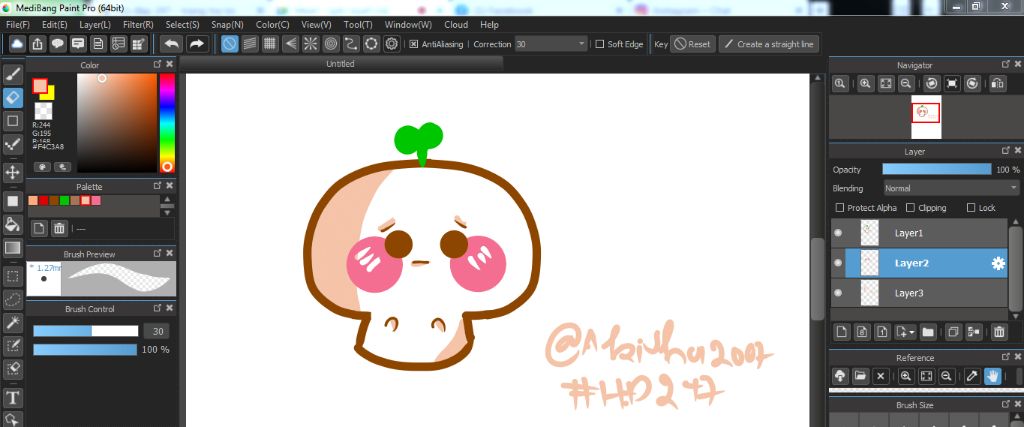Select the Lasso tool
The height and width of the screenshot is (427, 1024).
[x=13, y=300]
